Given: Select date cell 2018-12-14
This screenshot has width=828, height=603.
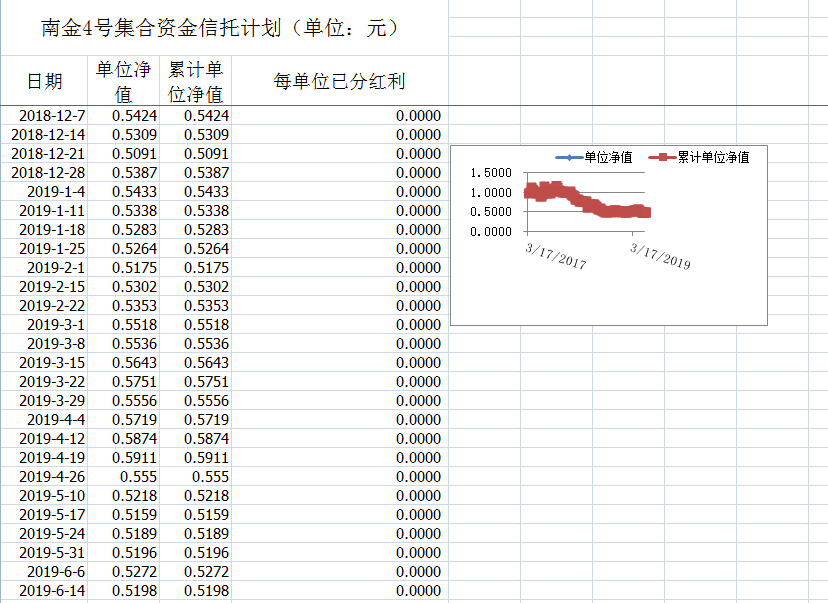Looking at the screenshot, I should pyautogui.click(x=44, y=135).
